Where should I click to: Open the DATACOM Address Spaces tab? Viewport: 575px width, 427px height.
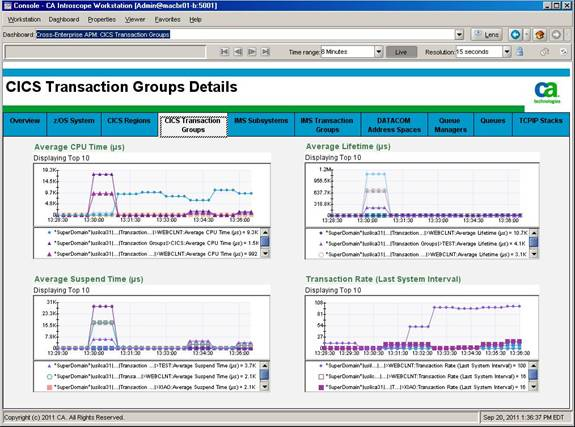[394, 125]
